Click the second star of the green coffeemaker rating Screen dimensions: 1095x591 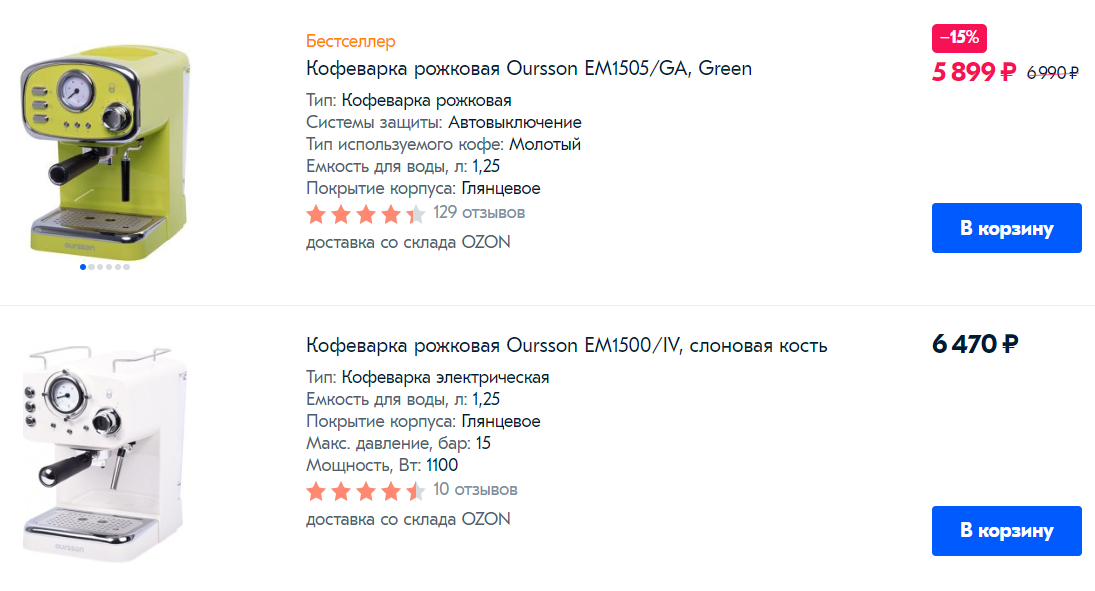tap(342, 213)
